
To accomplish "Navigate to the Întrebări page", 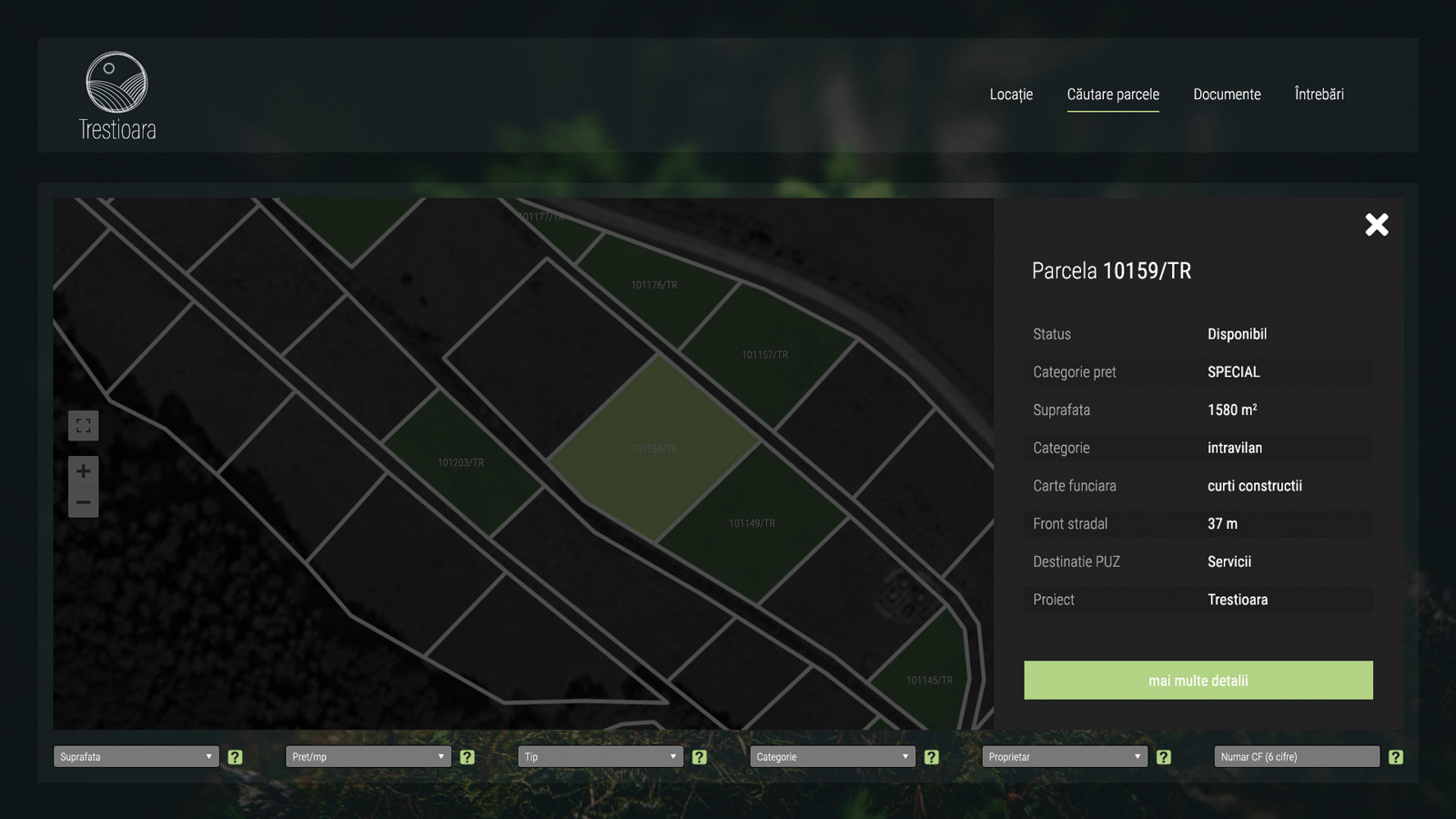I will click(1319, 95).
